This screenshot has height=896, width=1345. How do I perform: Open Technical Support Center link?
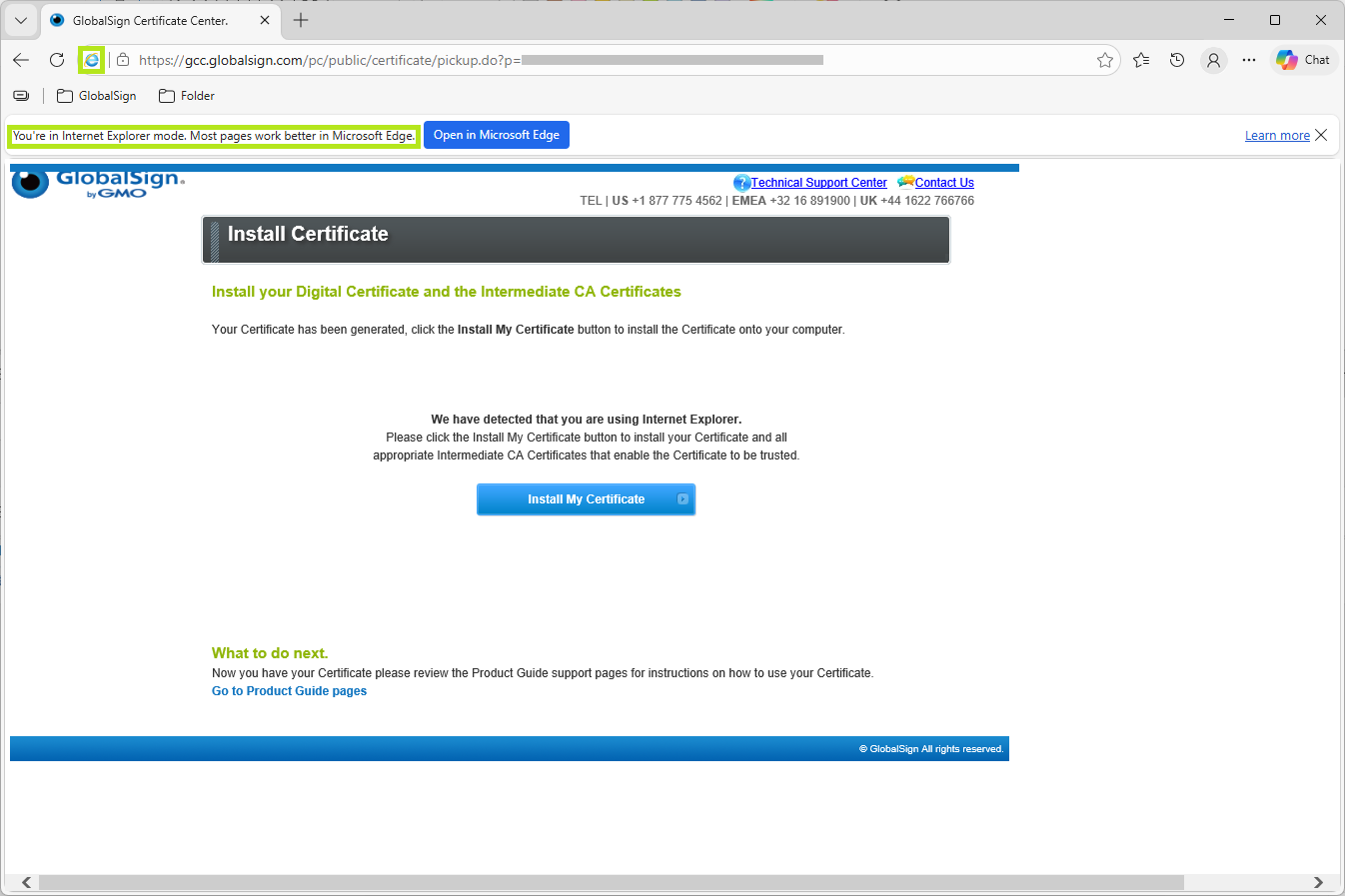pos(819,183)
